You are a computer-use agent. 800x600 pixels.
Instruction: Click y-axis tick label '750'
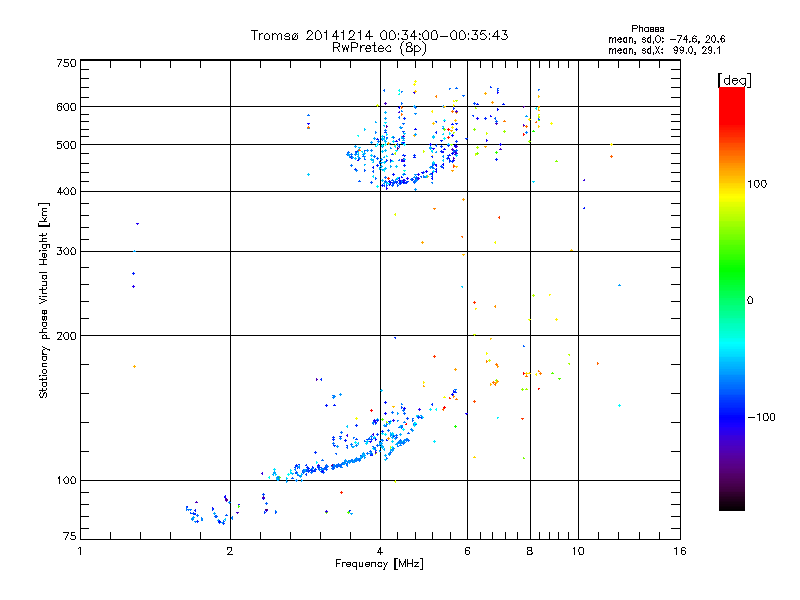click(x=66, y=63)
